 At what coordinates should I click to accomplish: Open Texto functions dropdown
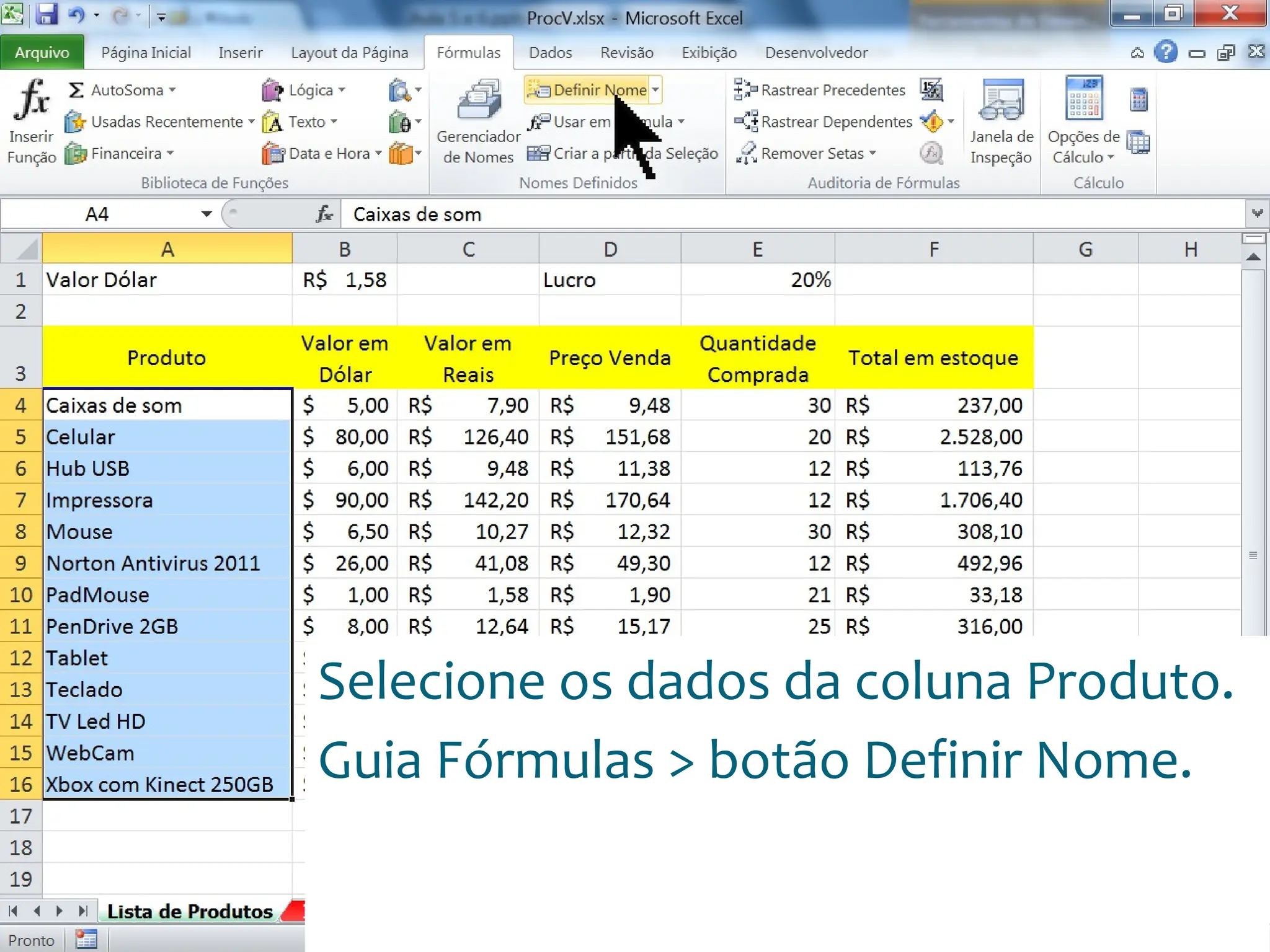[300, 122]
